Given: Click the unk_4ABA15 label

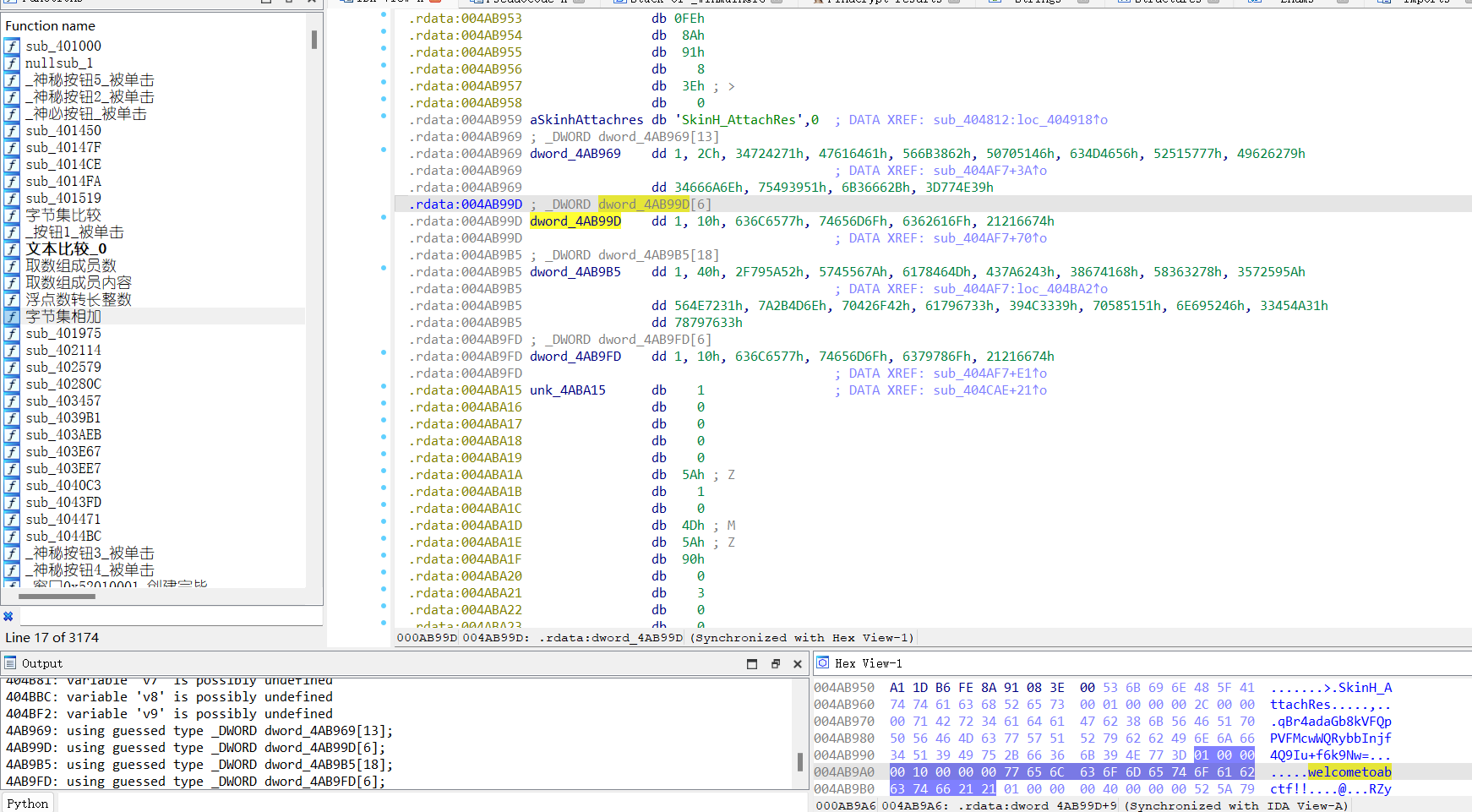Looking at the screenshot, I should [x=568, y=390].
